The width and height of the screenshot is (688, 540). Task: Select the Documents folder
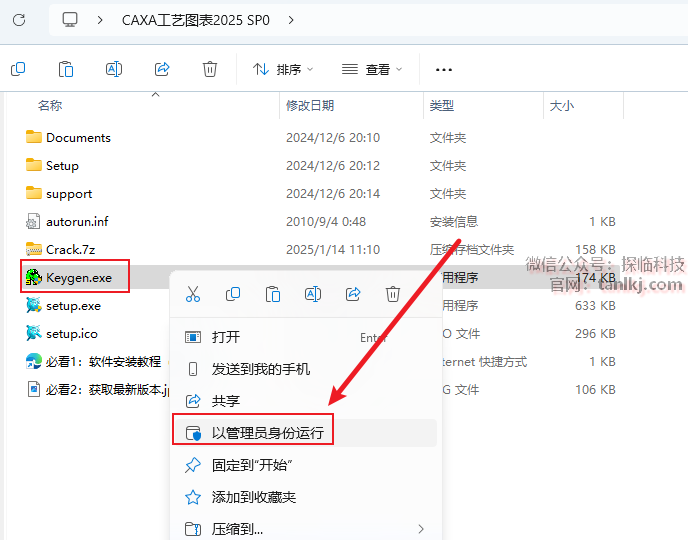pyautogui.click(x=79, y=138)
